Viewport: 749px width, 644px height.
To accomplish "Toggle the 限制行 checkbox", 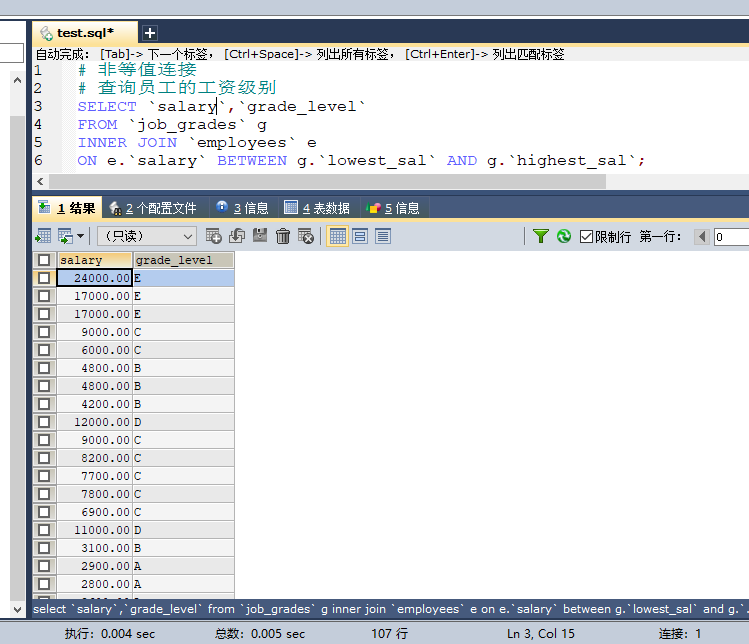I will (586, 236).
